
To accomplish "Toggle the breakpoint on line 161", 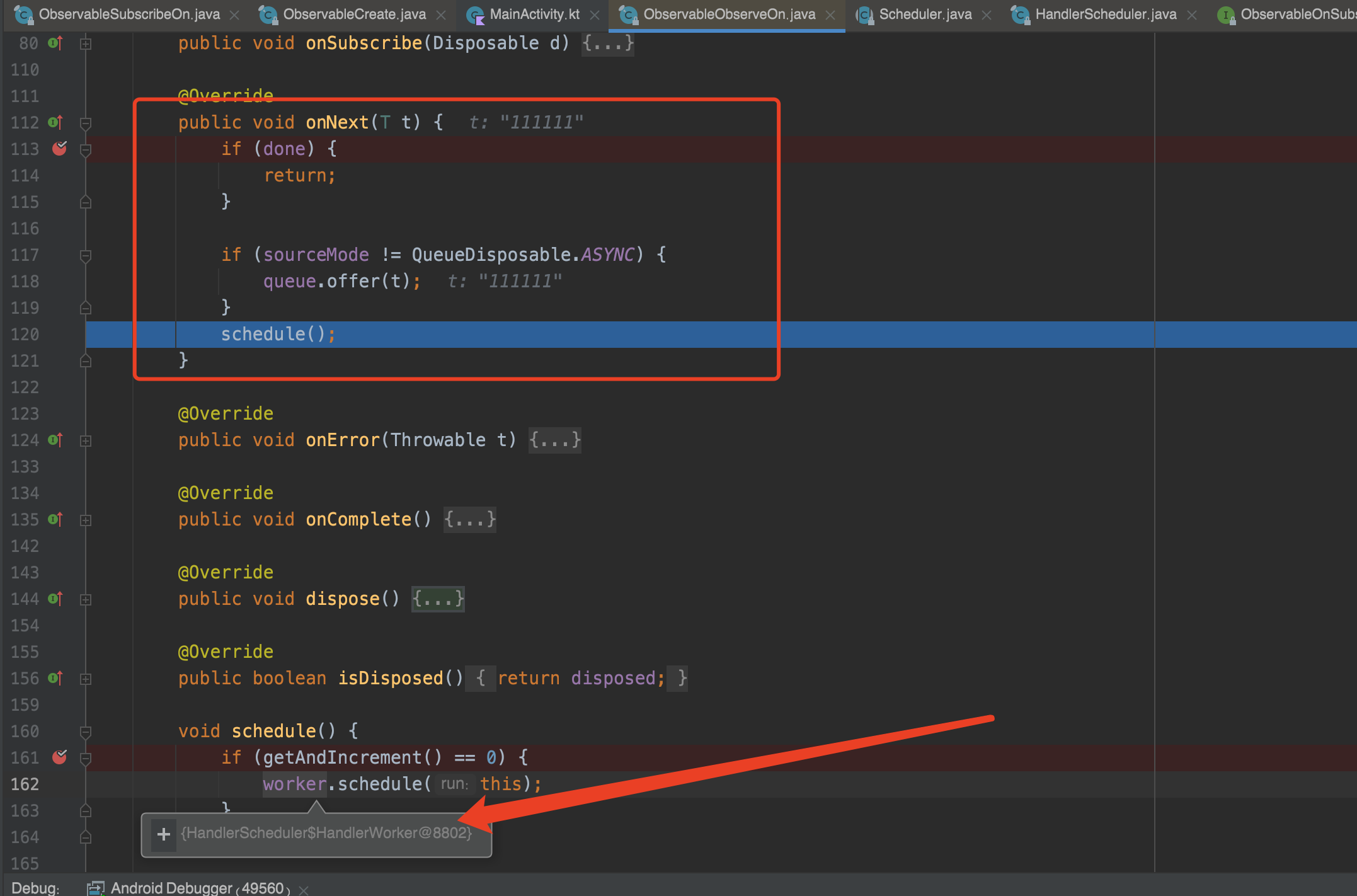I will [60, 757].
